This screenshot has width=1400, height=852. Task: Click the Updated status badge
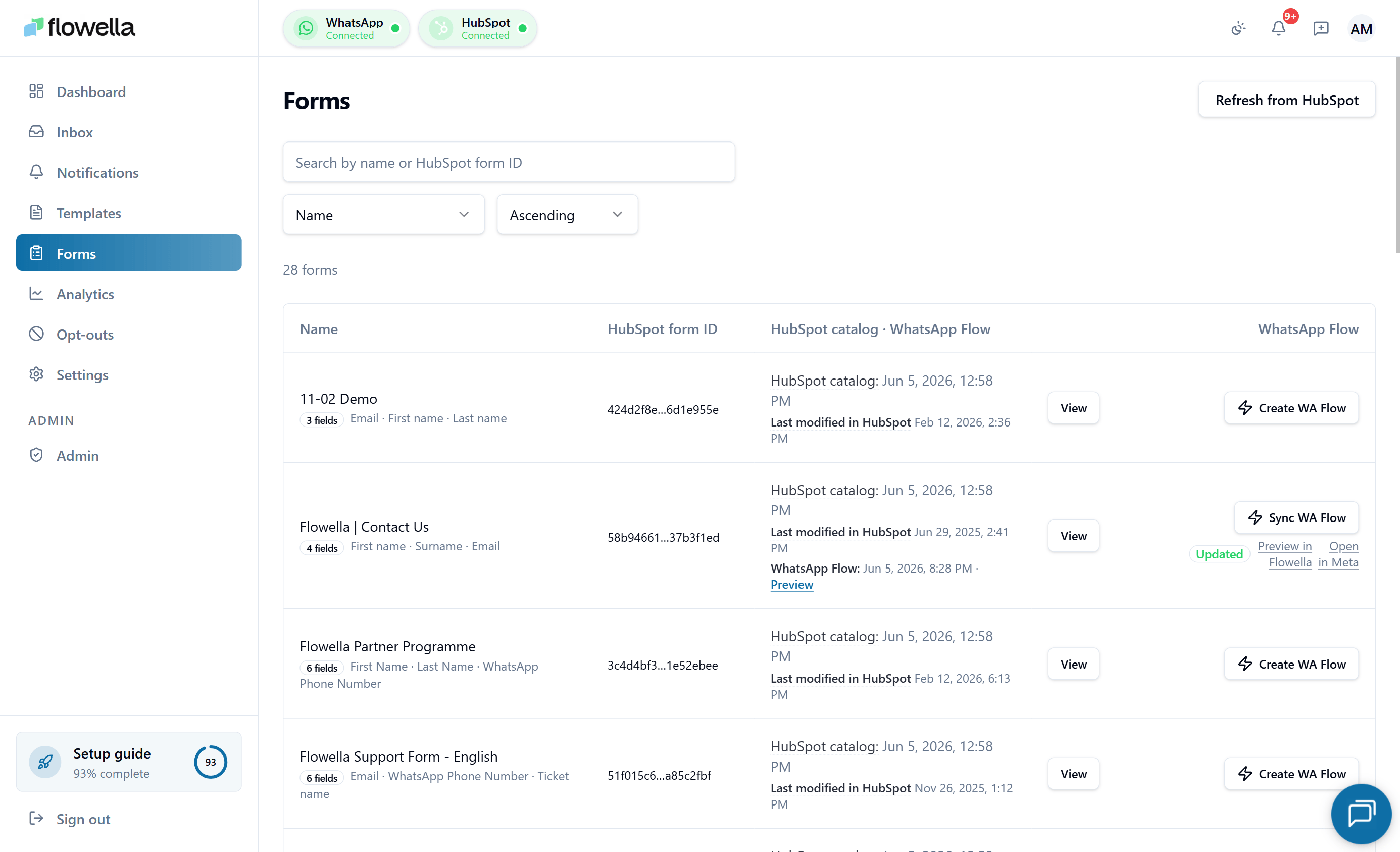1219,554
